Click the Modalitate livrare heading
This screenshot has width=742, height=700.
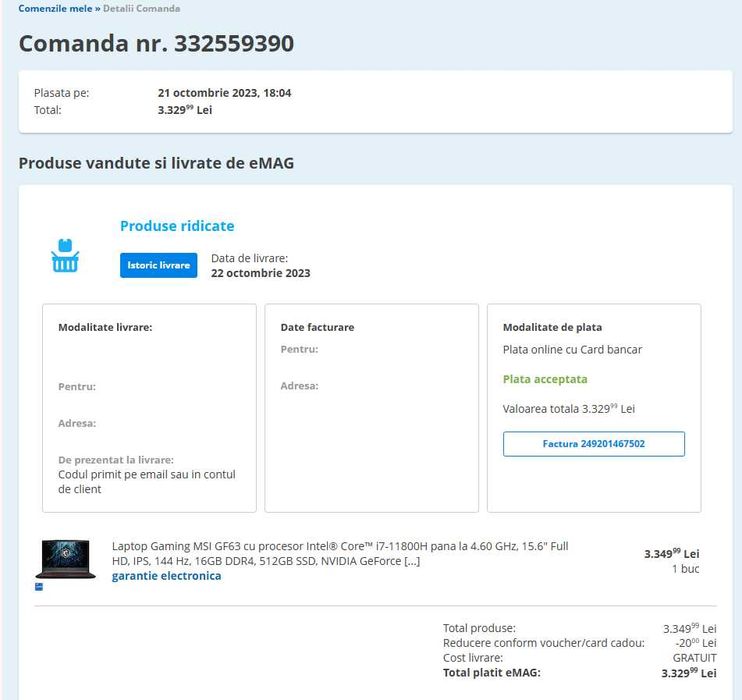tap(105, 328)
